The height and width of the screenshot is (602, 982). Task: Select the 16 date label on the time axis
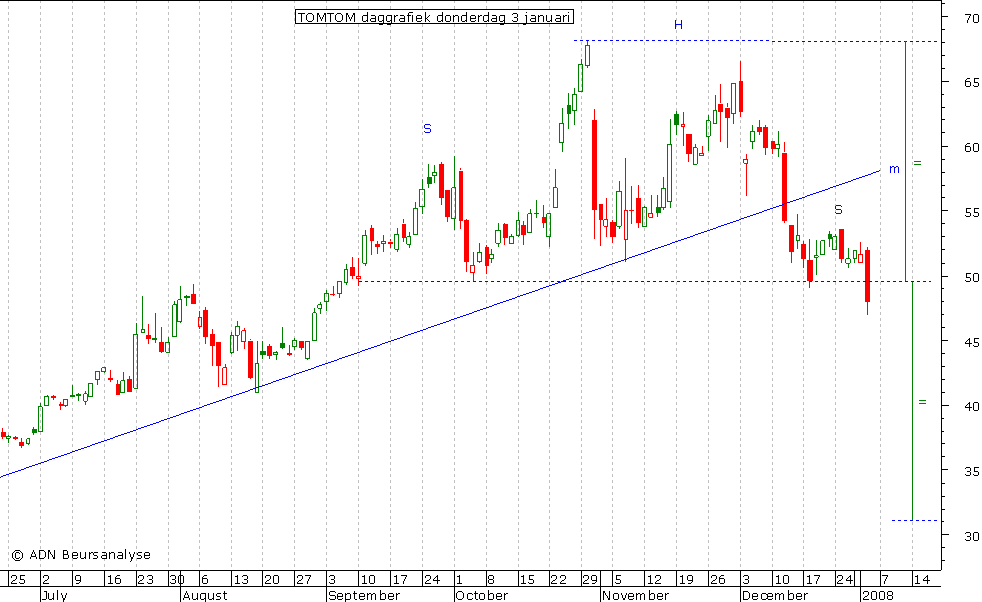(113, 579)
